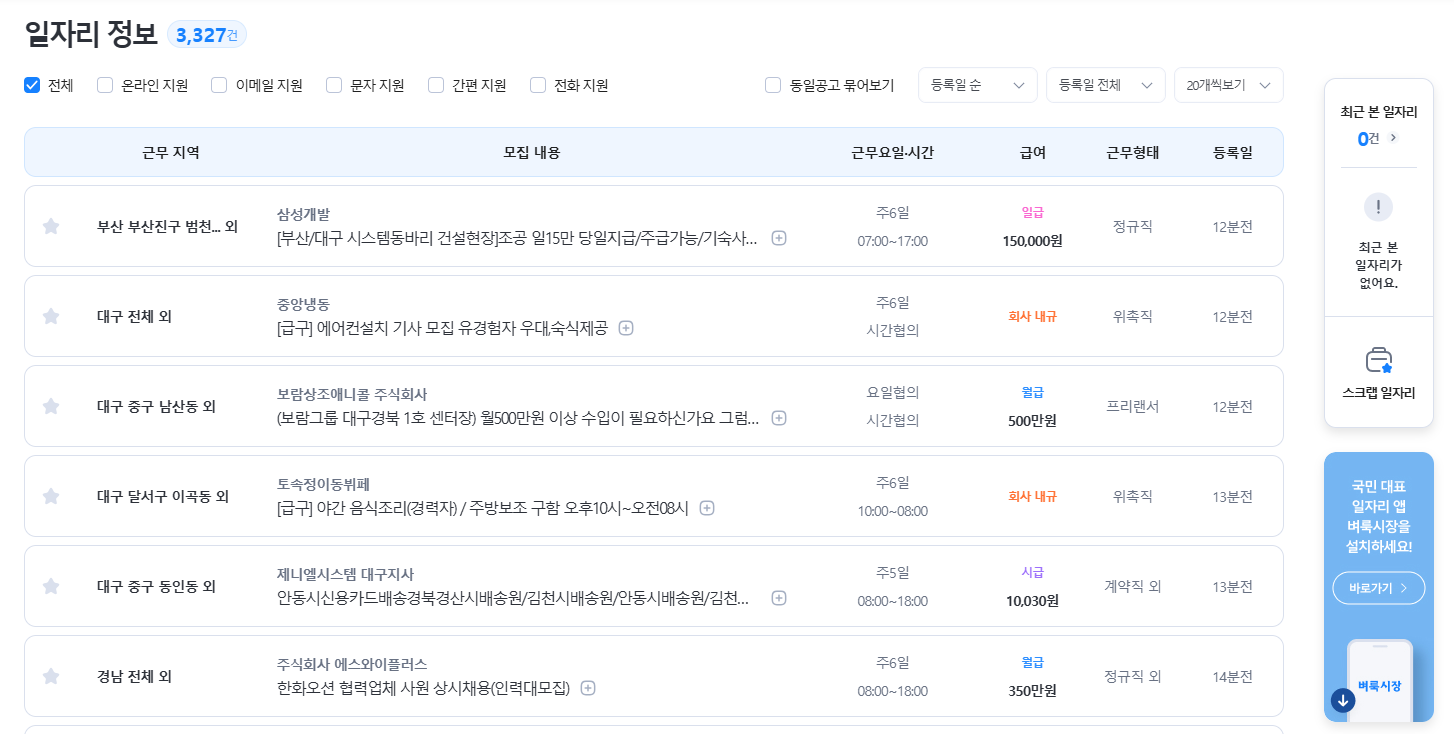Click 바로가기 in the app banner
Screen dimensions: 1454x734
1378,588
